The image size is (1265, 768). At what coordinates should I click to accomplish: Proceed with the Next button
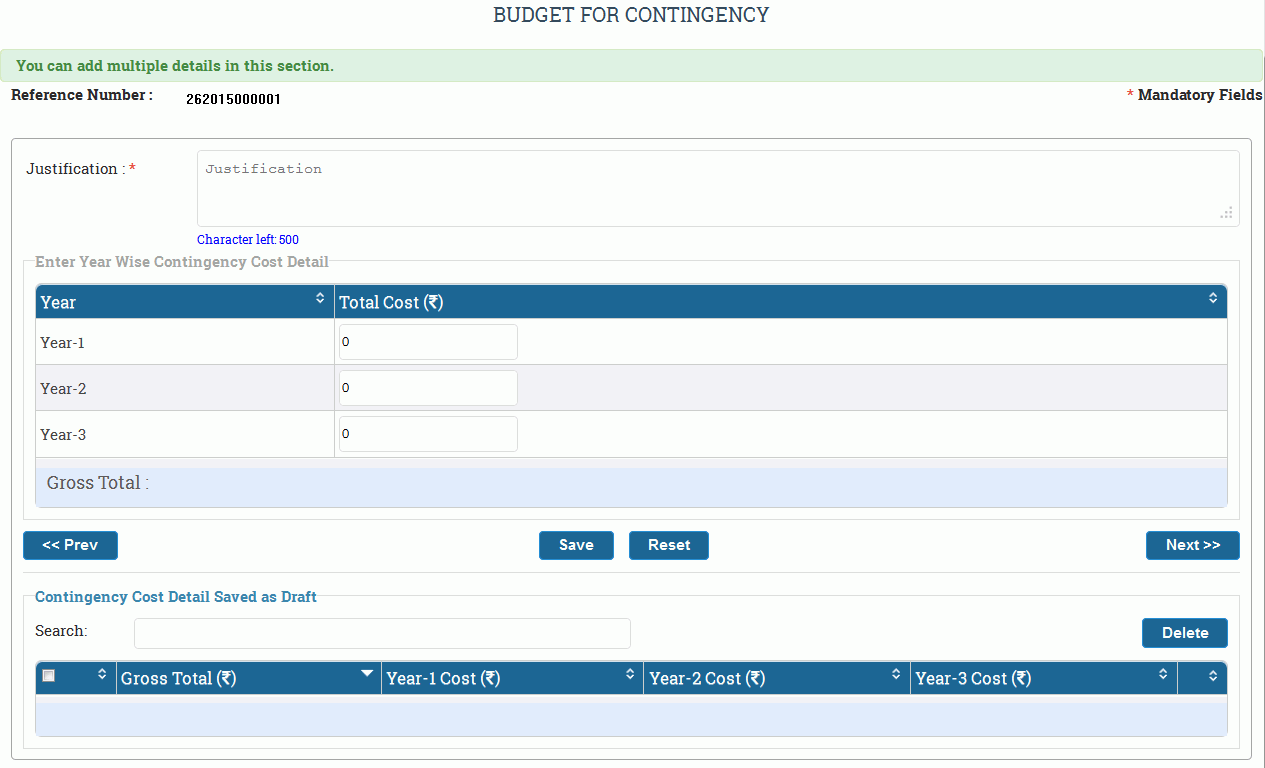1193,545
